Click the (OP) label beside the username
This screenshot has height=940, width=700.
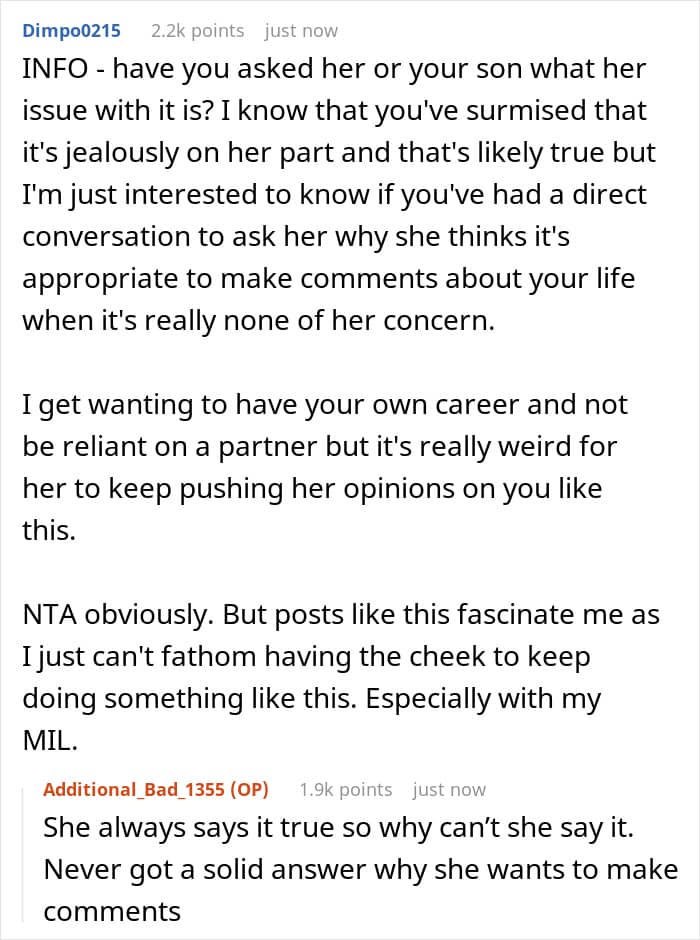pyautogui.click(x=250, y=789)
